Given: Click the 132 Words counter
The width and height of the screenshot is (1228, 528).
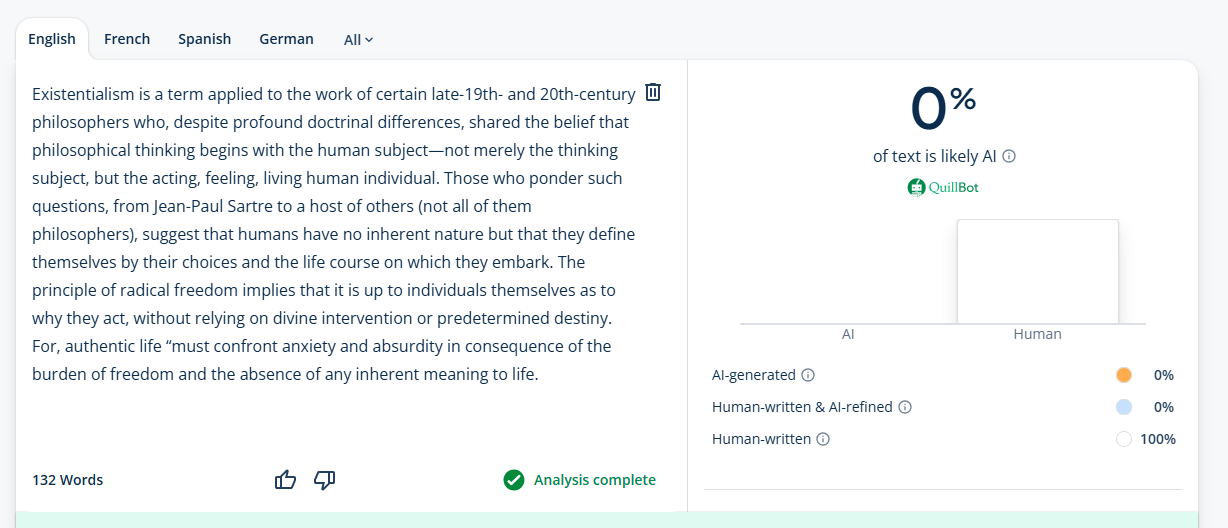Looking at the screenshot, I should [x=68, y=480].
